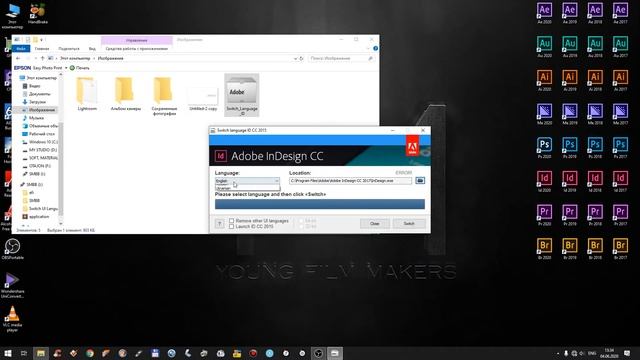
Task: Switch to the Home ribbon tab in Explorer
Action: click(42, 49)
